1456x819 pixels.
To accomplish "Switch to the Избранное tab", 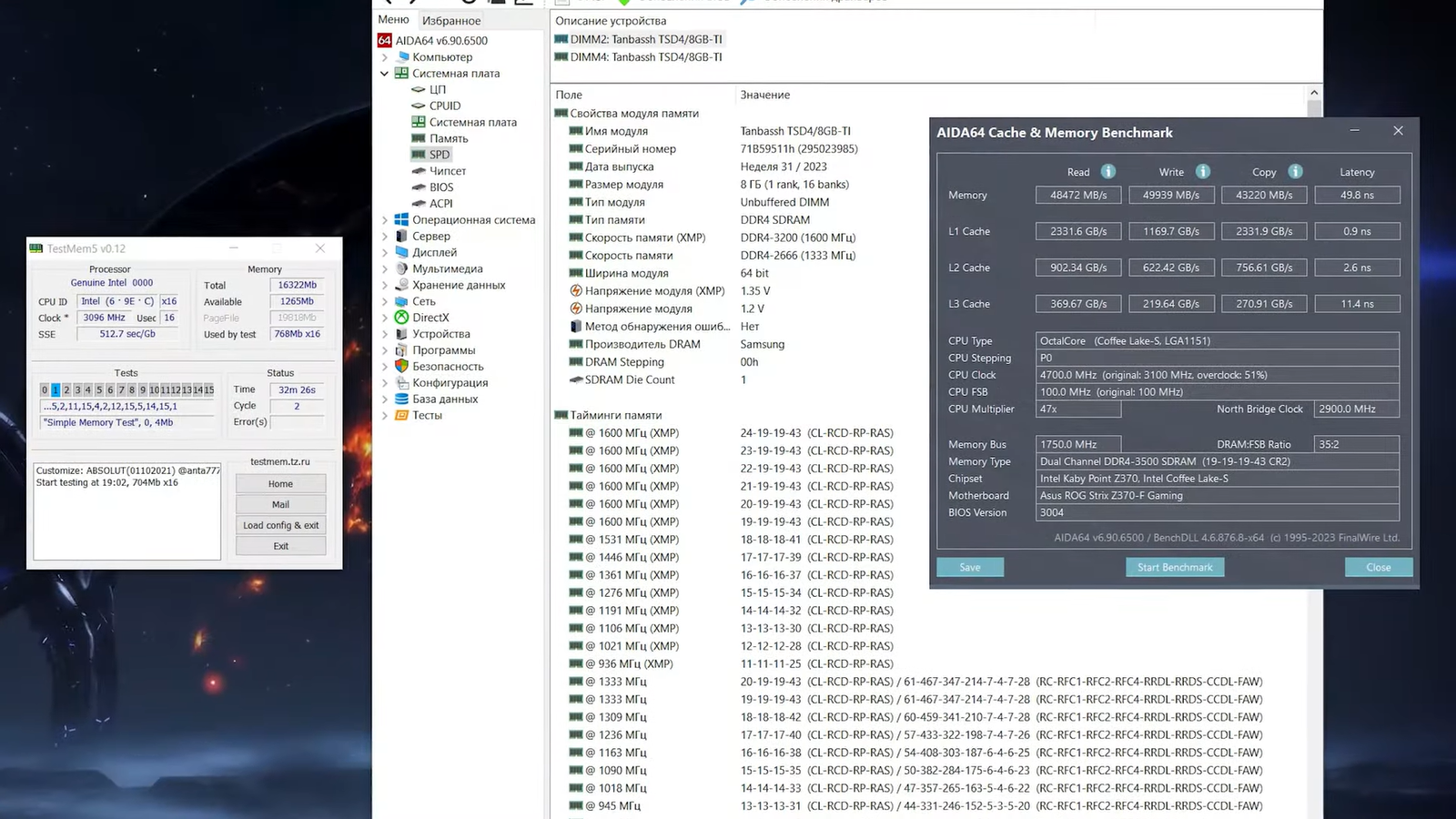I will pos(451,20).
